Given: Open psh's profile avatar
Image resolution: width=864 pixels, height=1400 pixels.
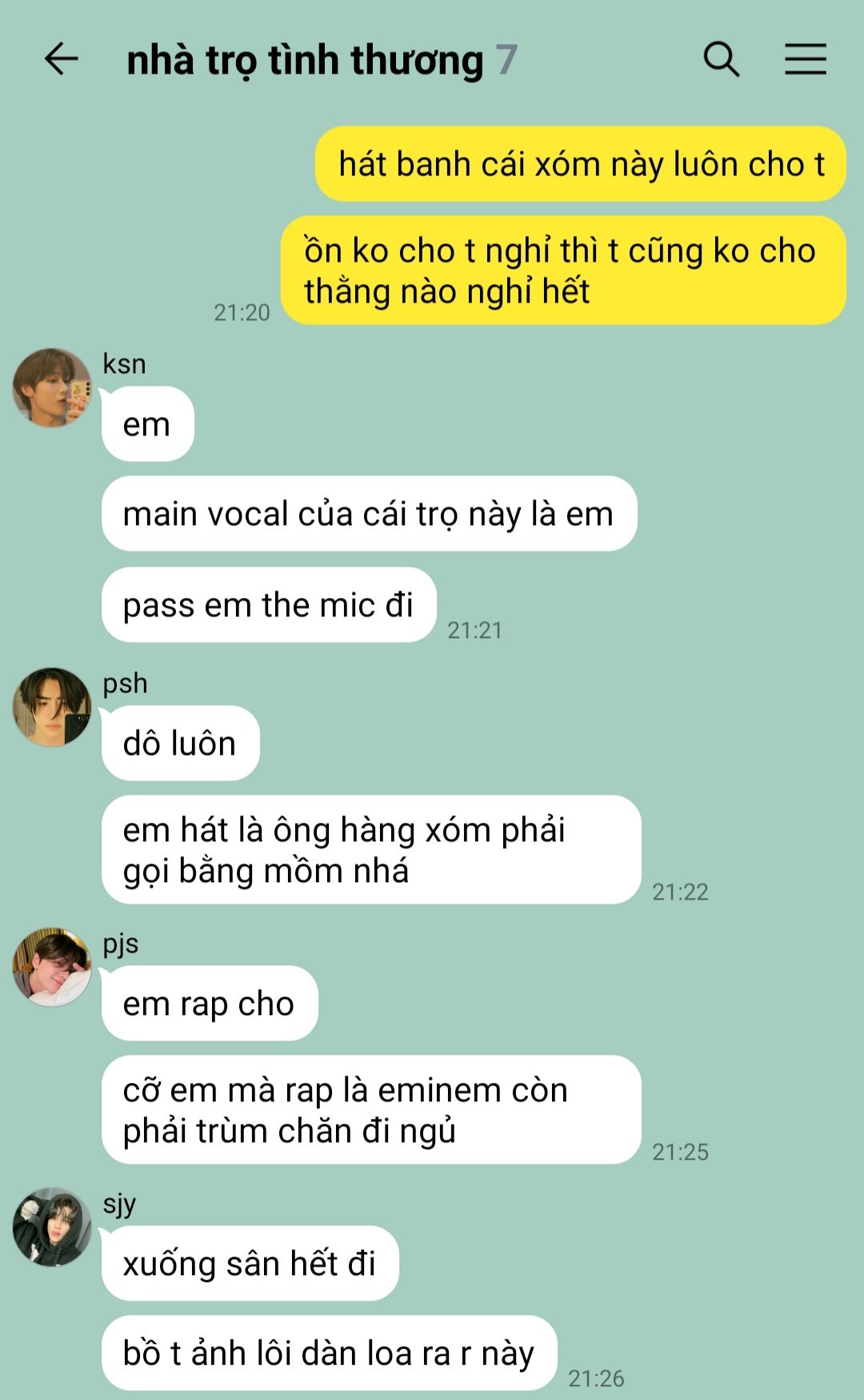Looking at the screenshot, I should (52, 707).
